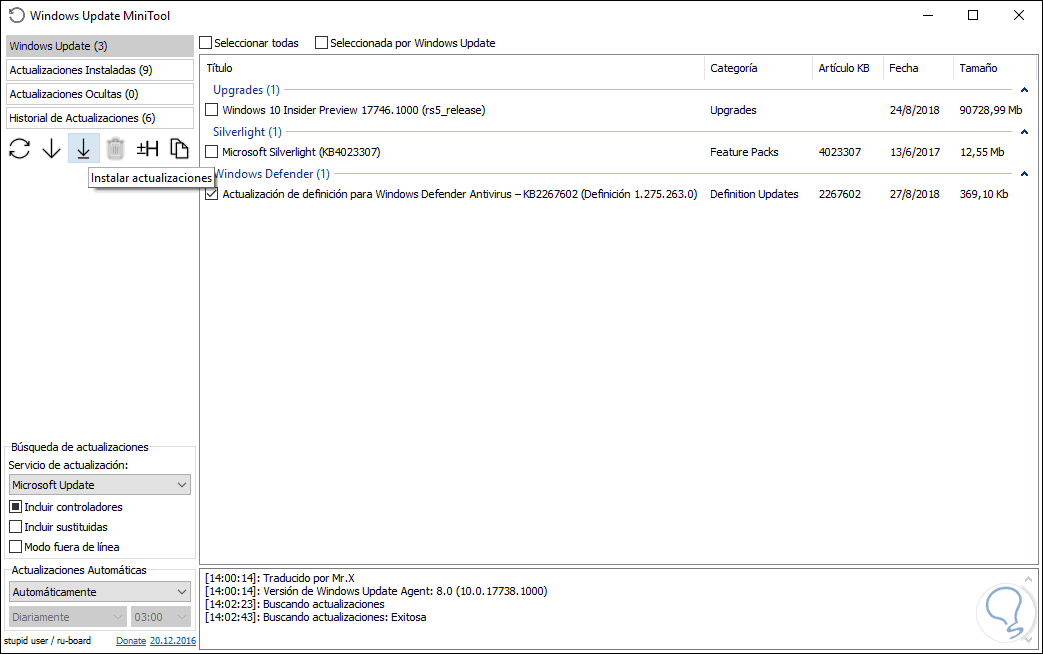Click the Donate link
The image size is (1043, 654).
[x=131, y=641]
